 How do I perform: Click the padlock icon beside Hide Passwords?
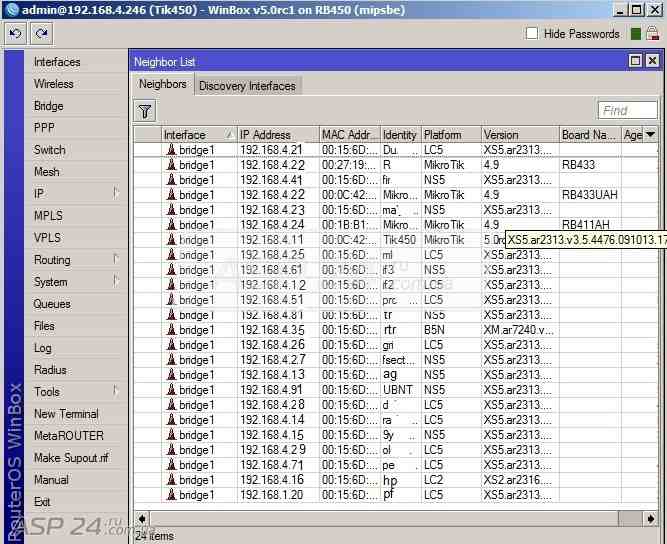(652, 34)
